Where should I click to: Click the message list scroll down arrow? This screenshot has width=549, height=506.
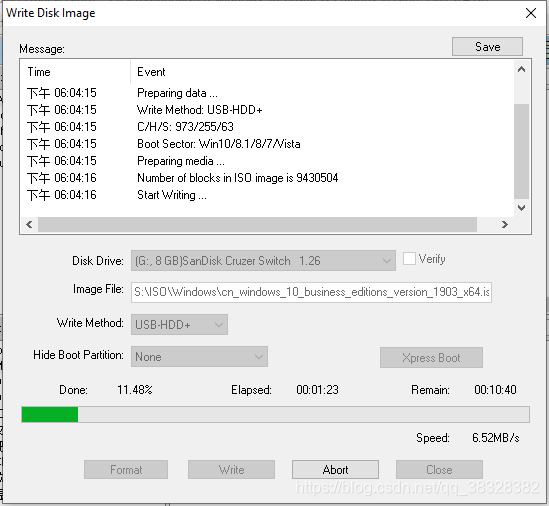(521, 208)
